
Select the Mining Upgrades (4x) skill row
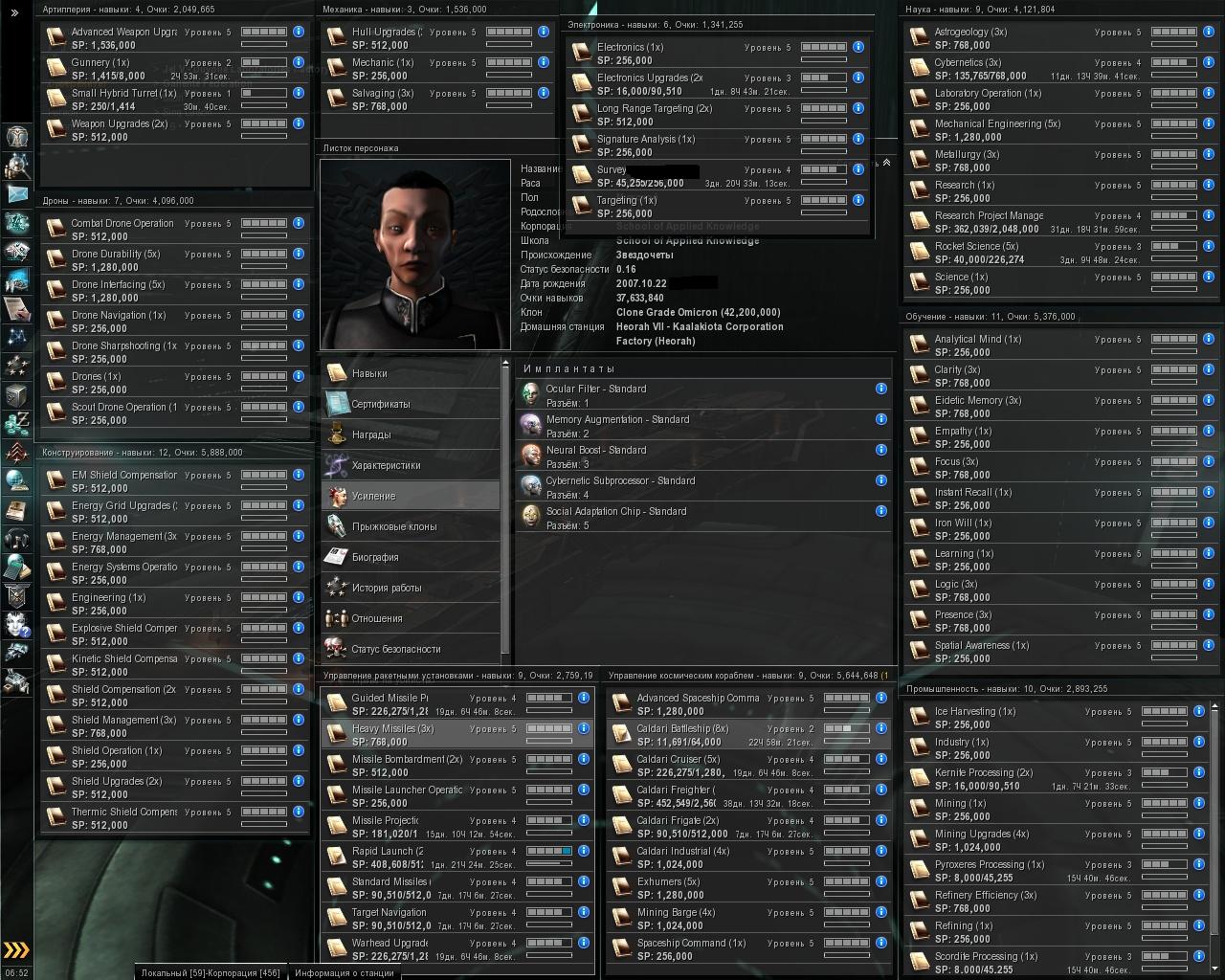coord(1056,840)
